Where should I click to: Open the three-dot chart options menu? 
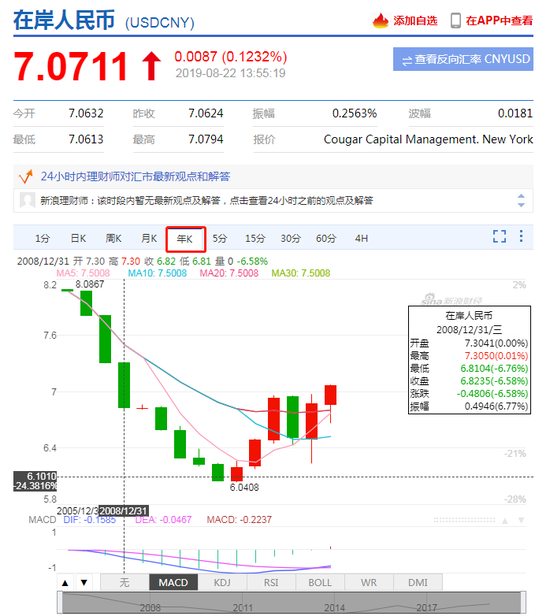[x=521, y=236]
